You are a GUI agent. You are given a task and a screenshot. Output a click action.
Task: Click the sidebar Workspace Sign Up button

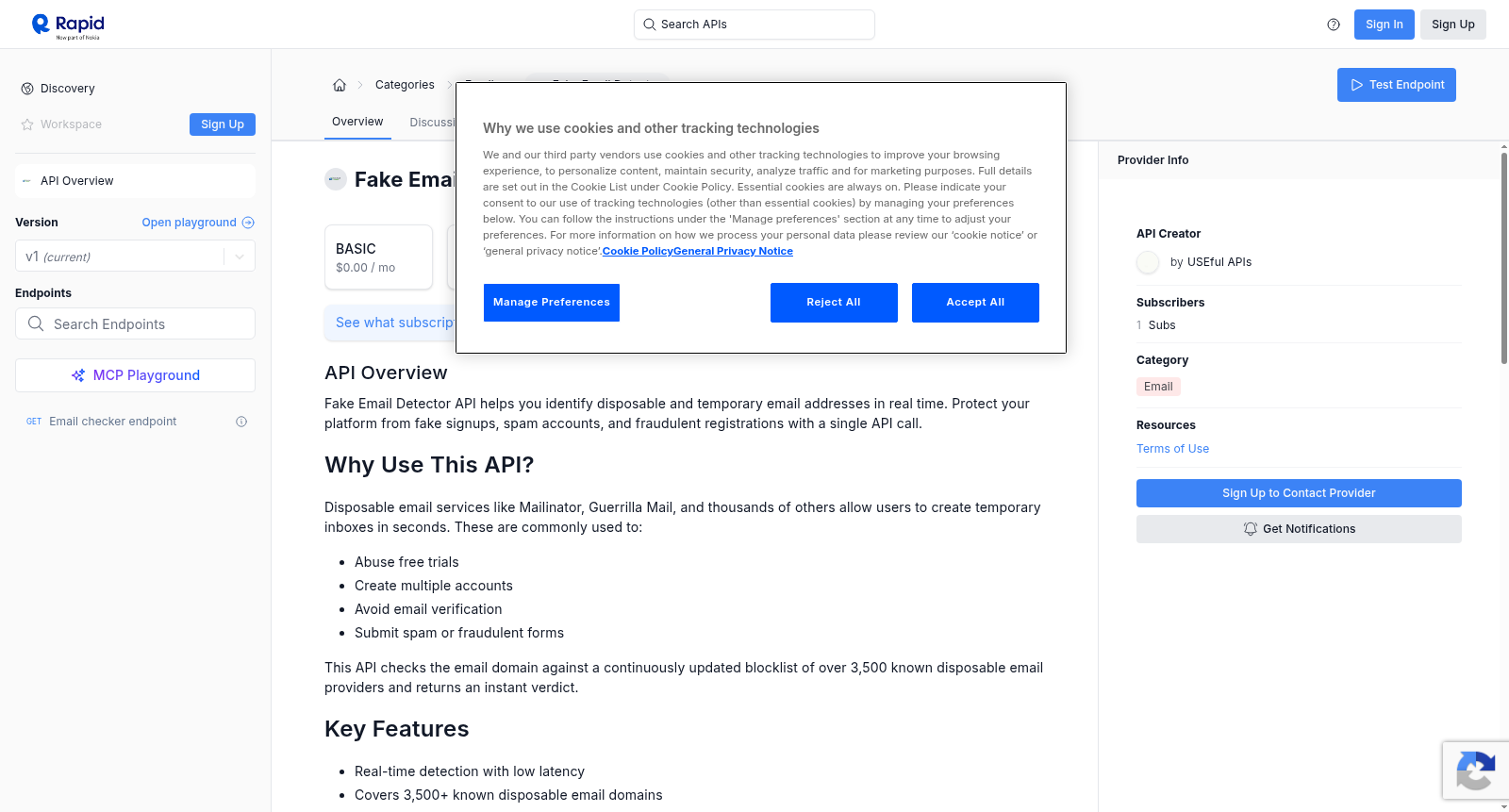[x=223, y=124]
